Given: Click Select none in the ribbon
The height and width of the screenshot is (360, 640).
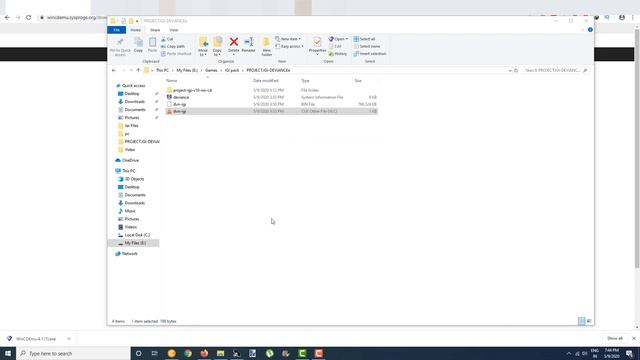Looking at the screenshot, I should pos(367,47).
